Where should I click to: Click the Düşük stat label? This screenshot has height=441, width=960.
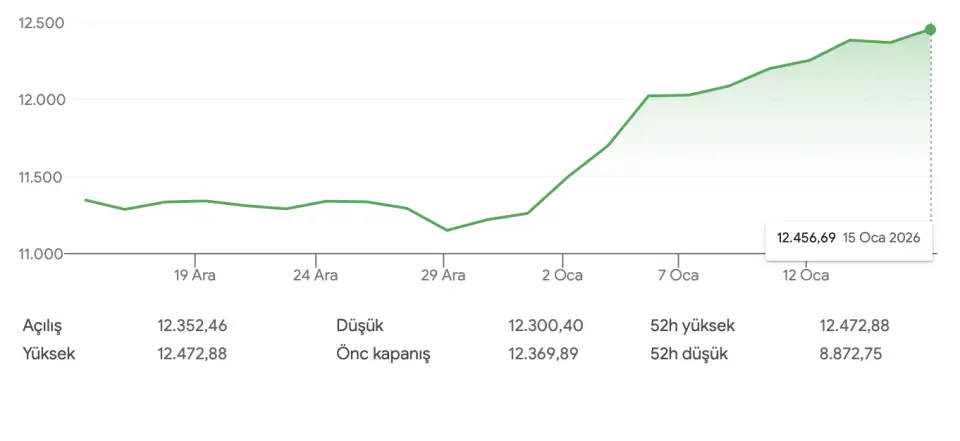[360, 326]
